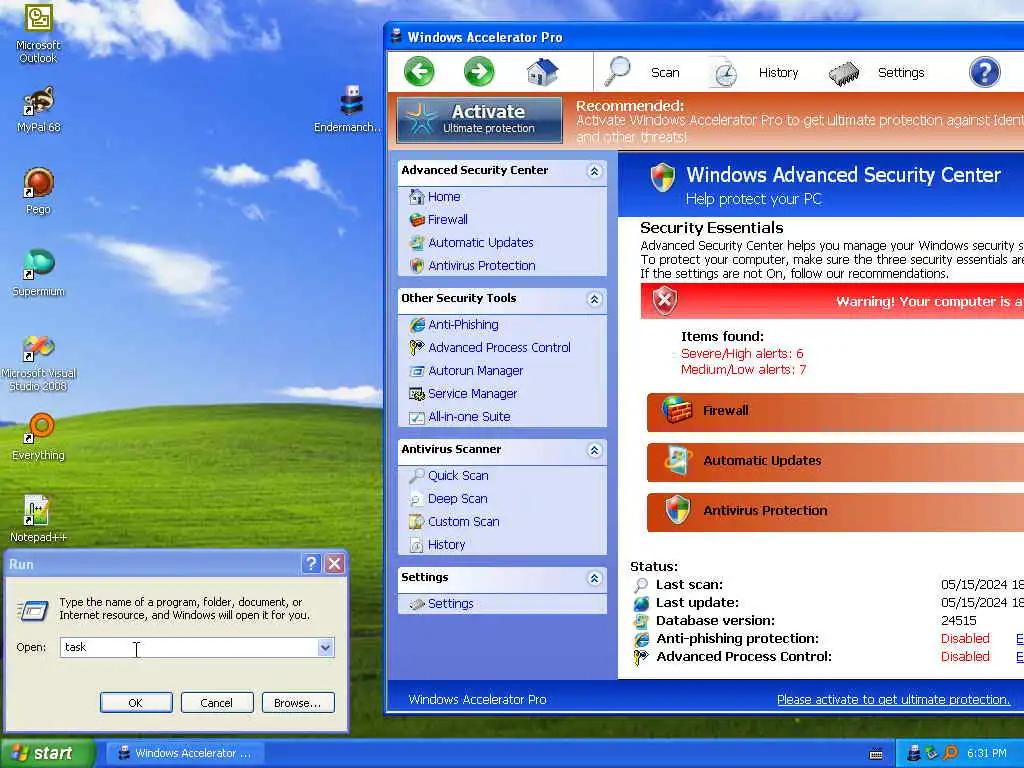1024x768 pixels.
Task: Click the keyboard icon on the taskbar
Action: click(876, 754)
